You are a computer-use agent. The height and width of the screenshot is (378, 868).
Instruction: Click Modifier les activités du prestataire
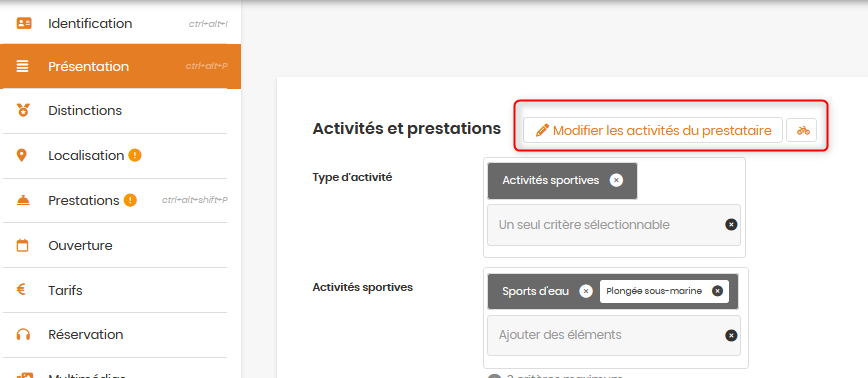pos(653,131)
